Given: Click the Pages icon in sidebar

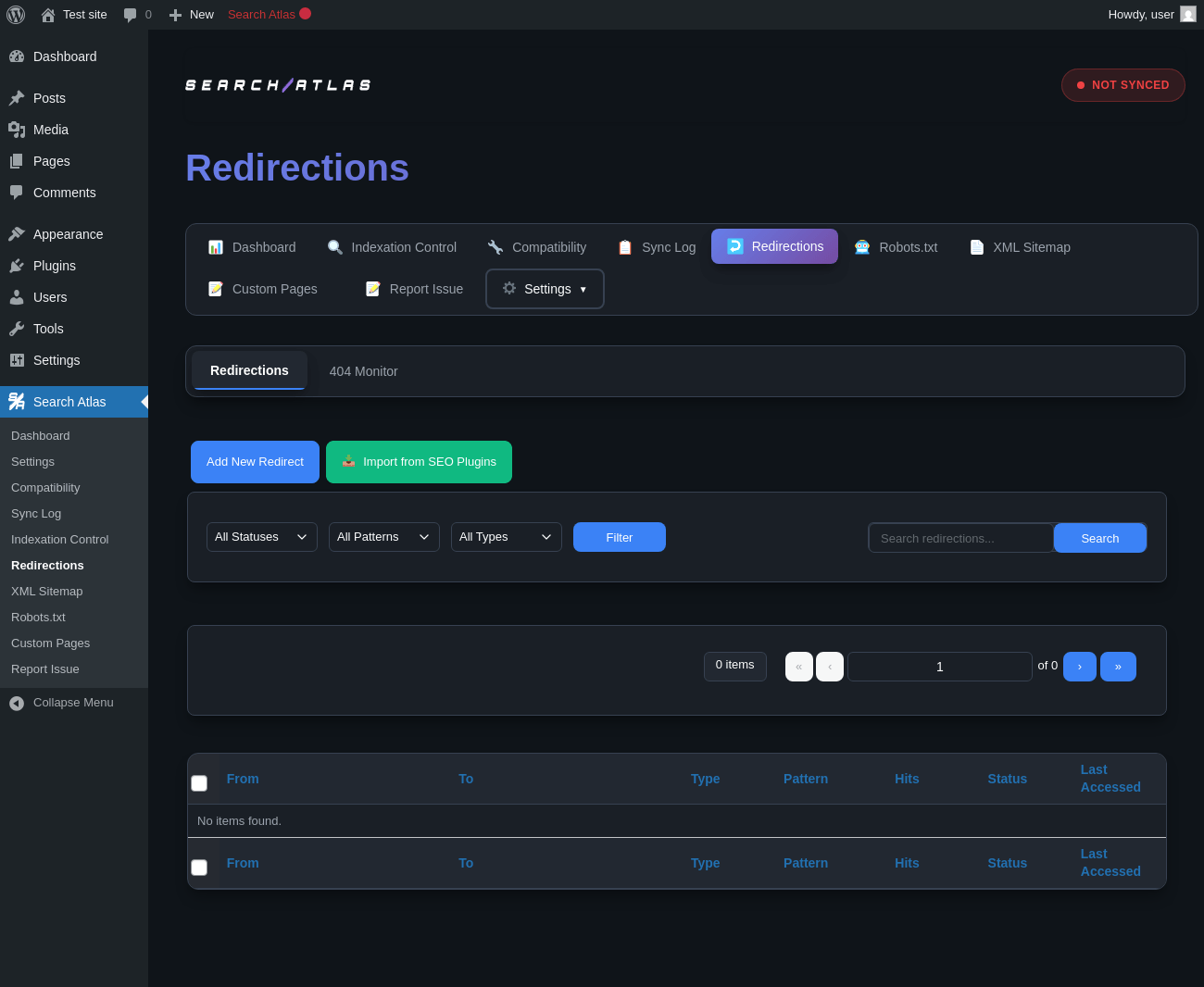Looking at the screenshot, I should (17, 161).
